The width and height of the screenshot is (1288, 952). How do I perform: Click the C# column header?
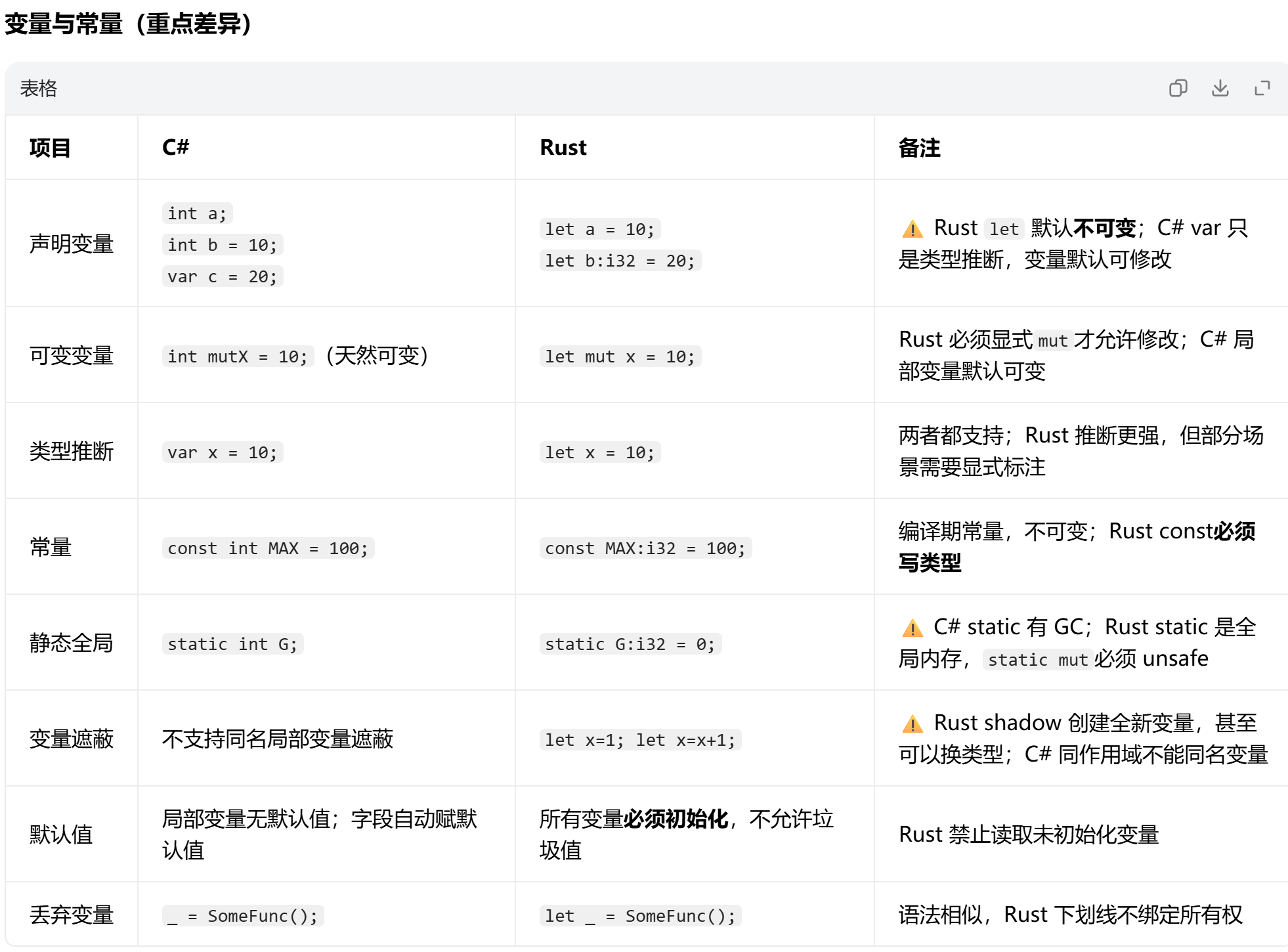(176, 147)
